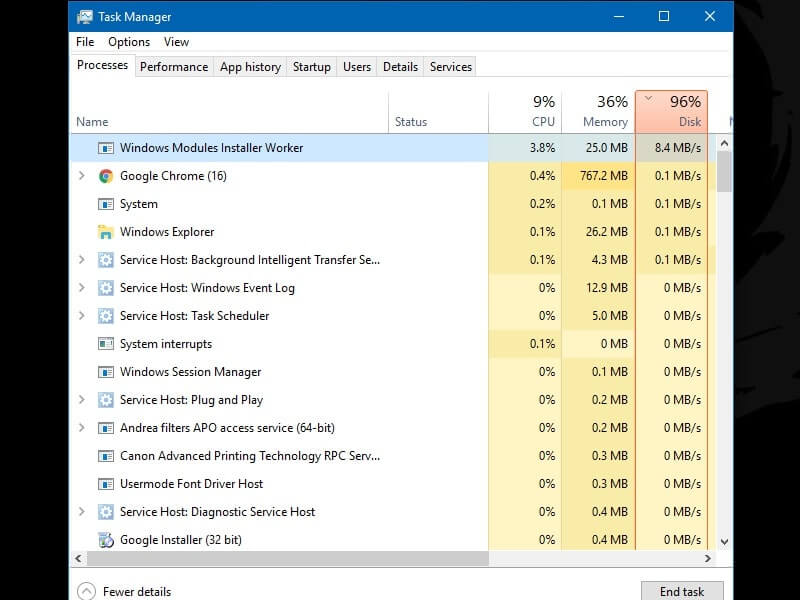Image resolution: width=800 pixels, height=600 pixels.
Task: Click the Canon Advanced Printing icon
Action: (x=106, y=456)
